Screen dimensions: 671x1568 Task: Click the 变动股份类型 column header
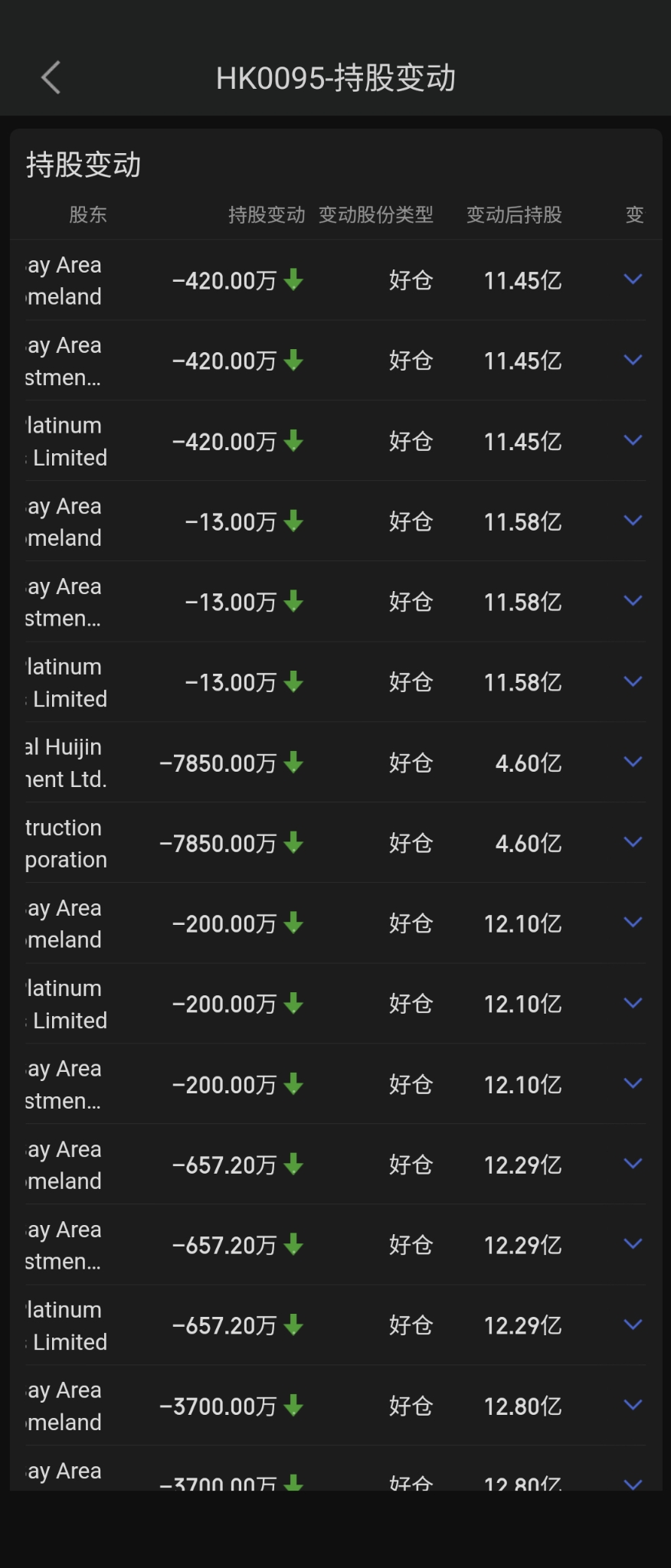pos(375,215)
